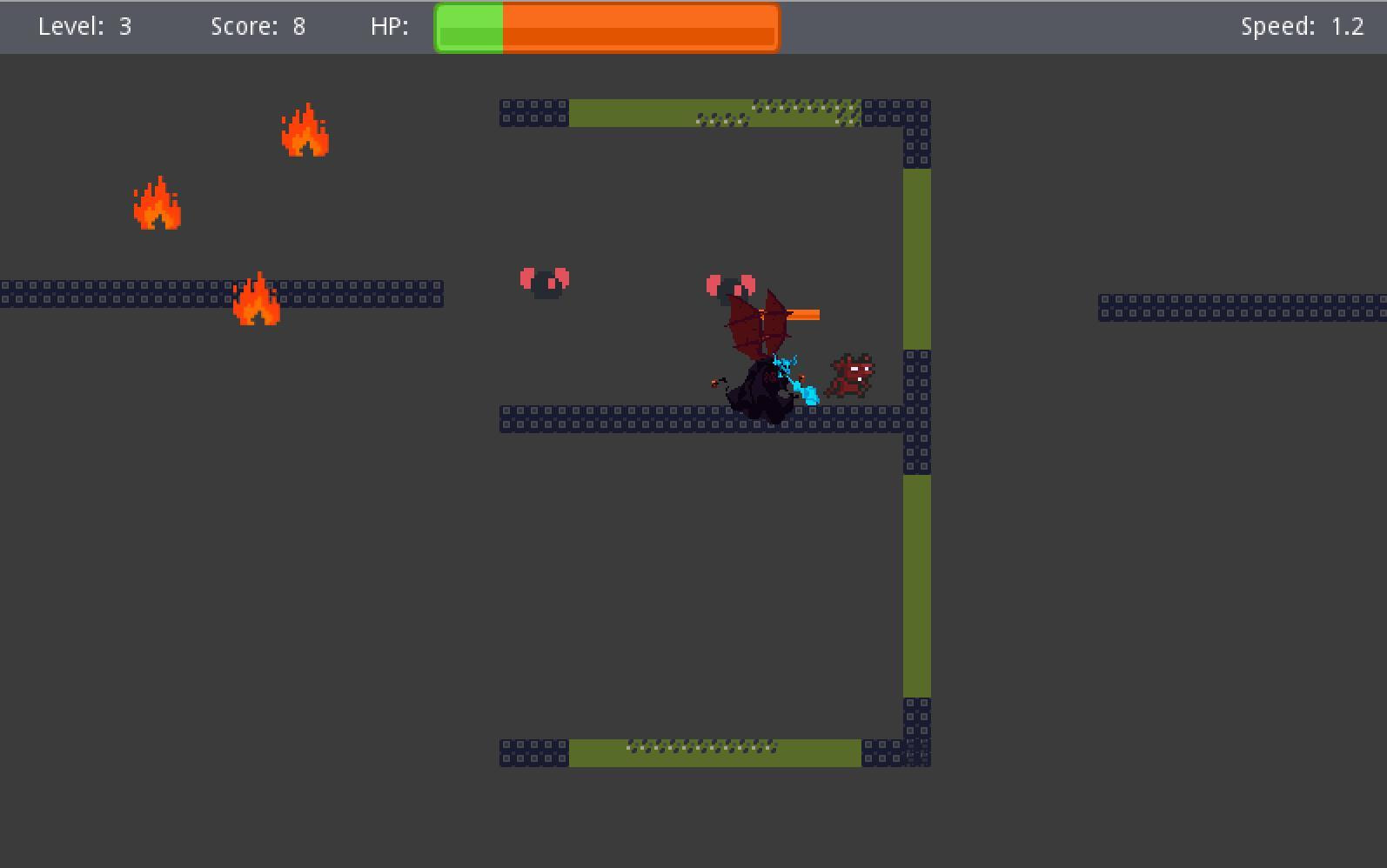This screenshot has height=868, width=1387.
Task: Click the HP bar in the top panel
Action: [x=606, y=28]
